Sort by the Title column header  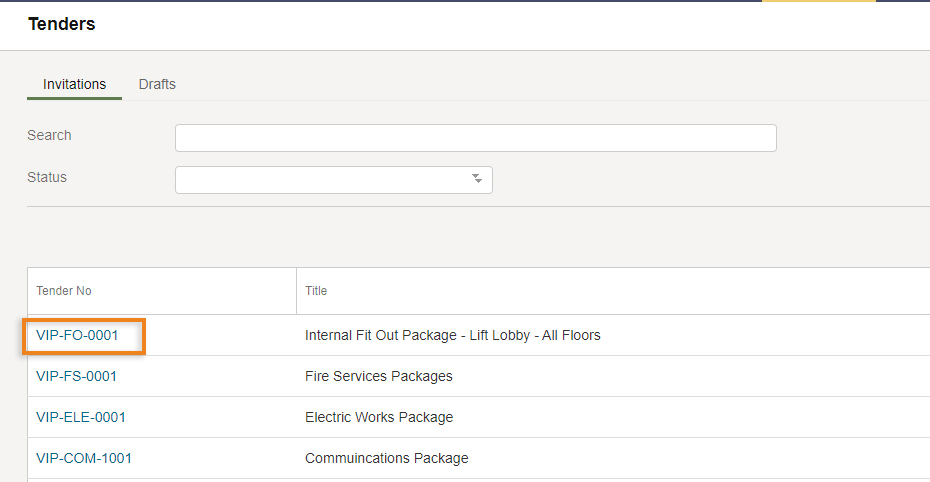(316, 291)
